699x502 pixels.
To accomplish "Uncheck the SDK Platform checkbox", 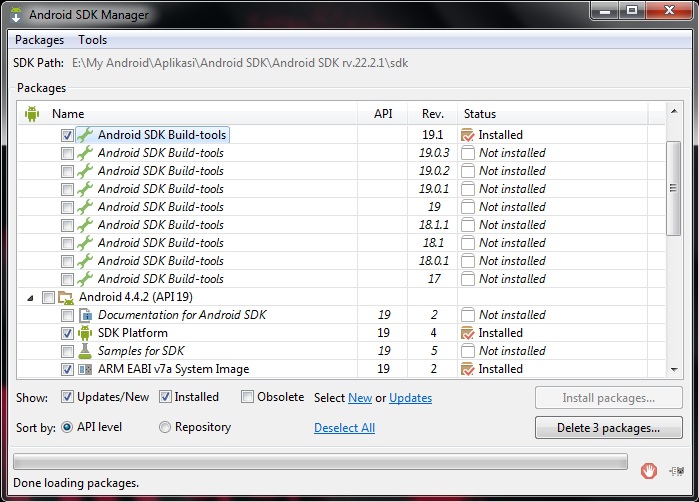I will [x=67, y=333].
